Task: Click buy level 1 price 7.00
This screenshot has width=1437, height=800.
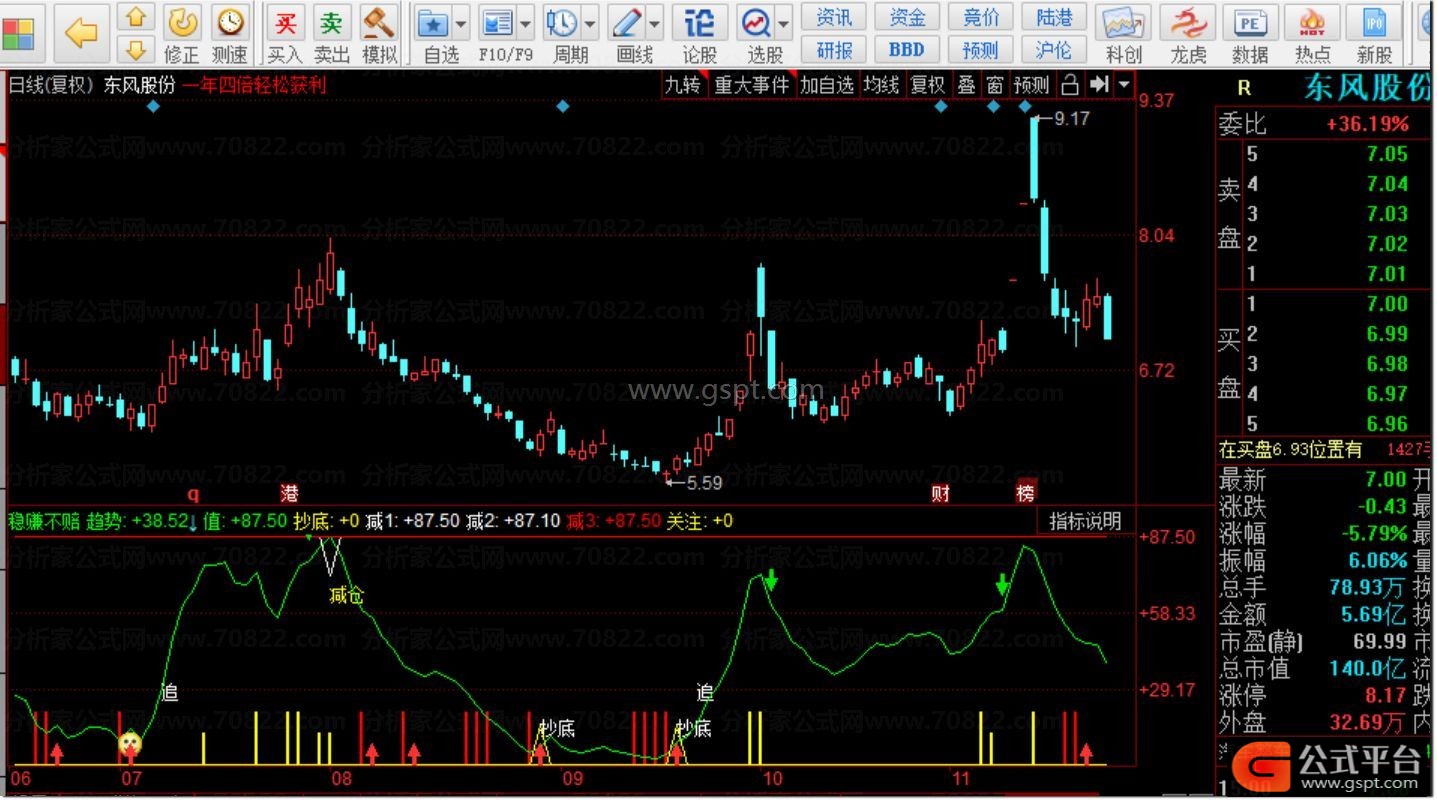Action: (x=1387, y=304)
